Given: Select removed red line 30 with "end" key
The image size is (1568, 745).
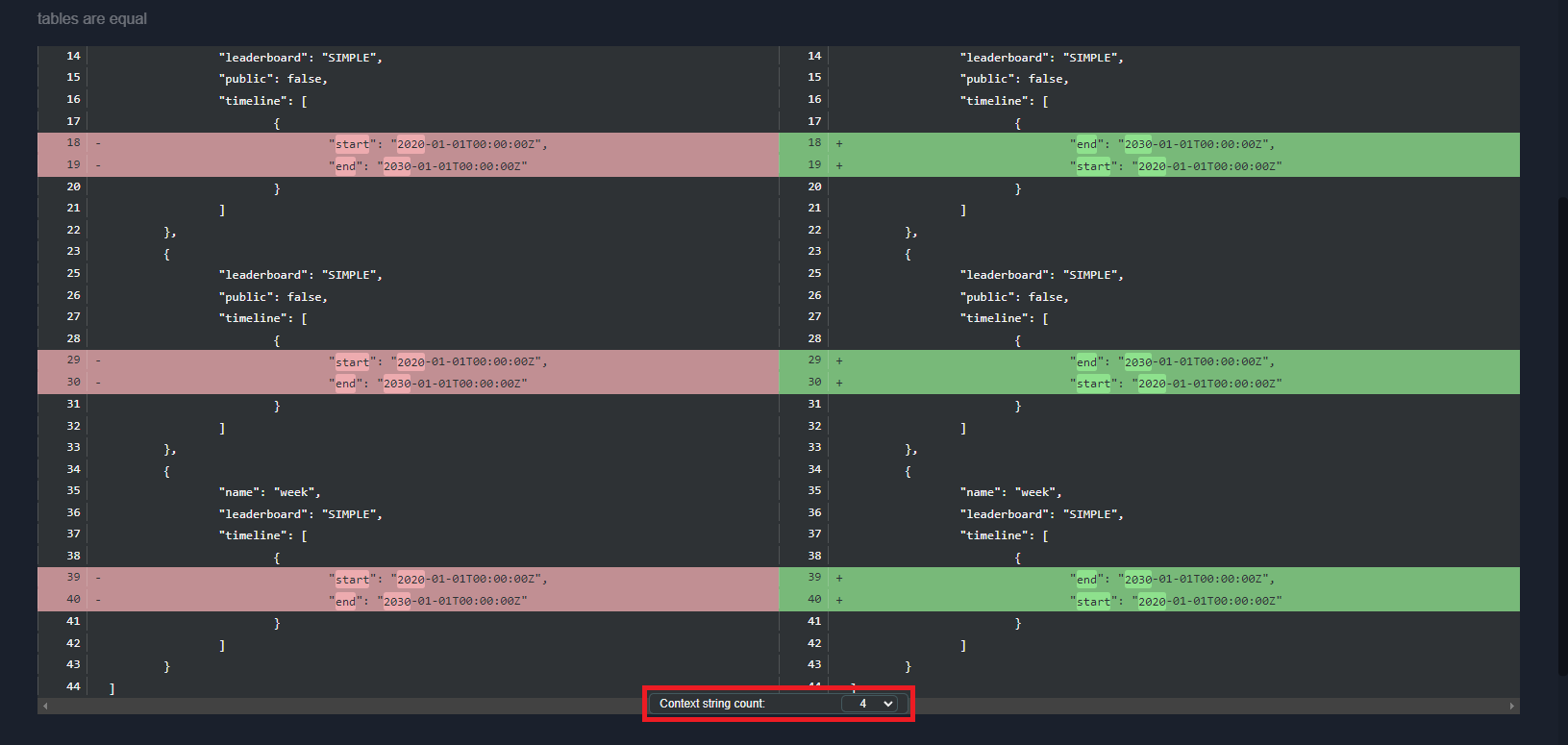Looking at the screenshot, I should coord(408,383).
